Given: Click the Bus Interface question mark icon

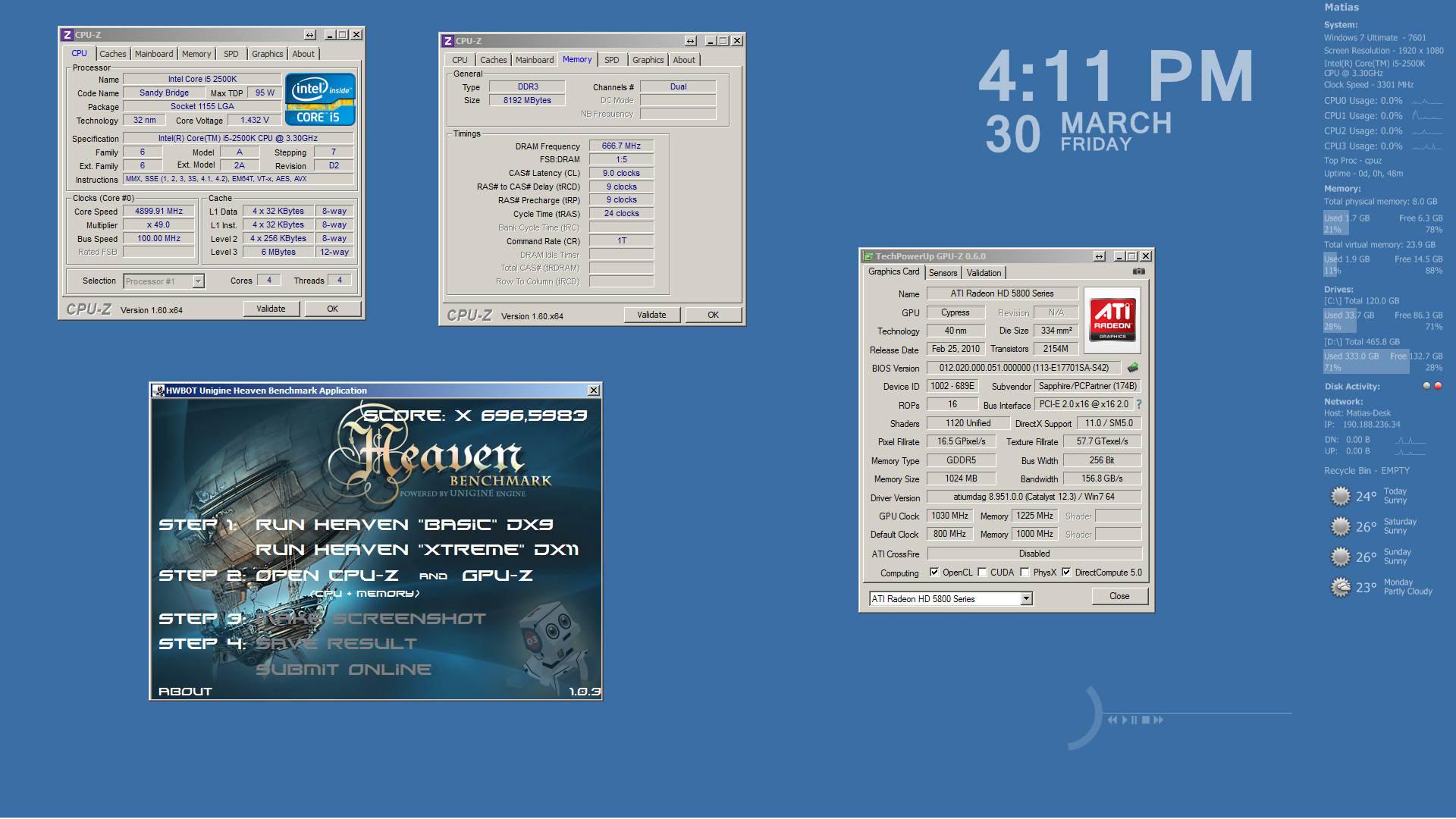Looking at the screenshot, I should coord(1138,404).
